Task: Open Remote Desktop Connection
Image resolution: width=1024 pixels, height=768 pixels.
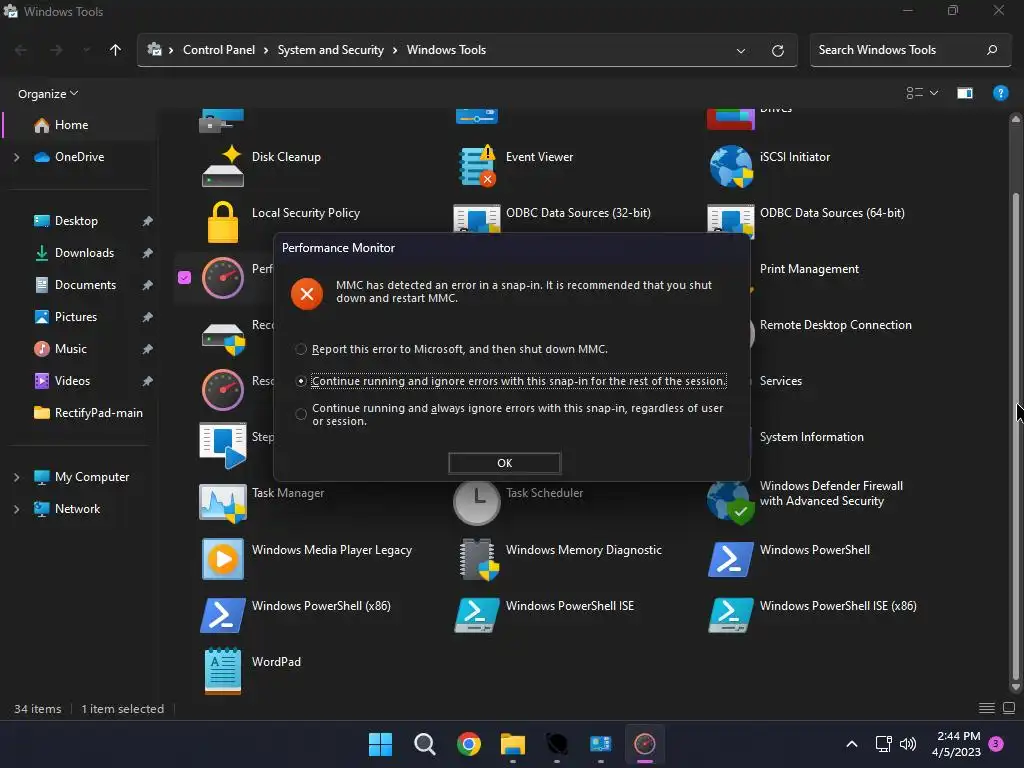Action: (835, 325)
